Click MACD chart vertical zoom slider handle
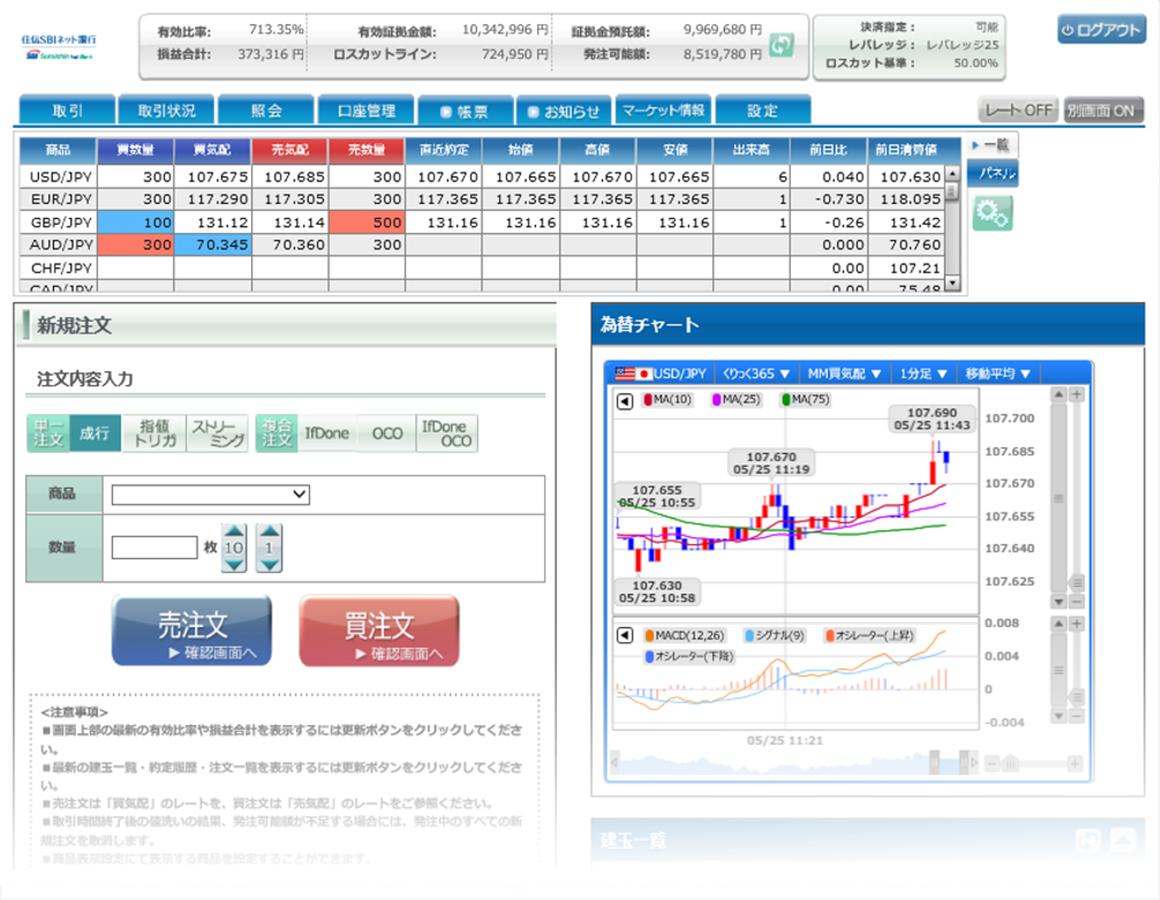This screenshot has width=1160, height=900. [x=1077, y=697]
